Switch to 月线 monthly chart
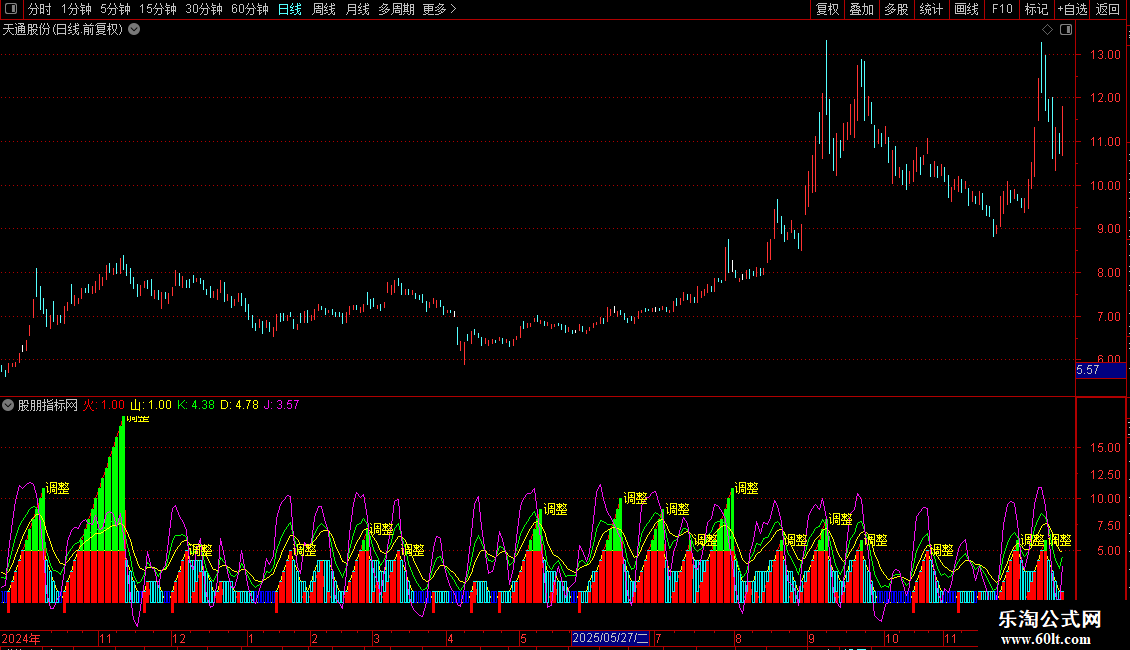Screen dimensions: 1130x650 (x=357, y=9)
